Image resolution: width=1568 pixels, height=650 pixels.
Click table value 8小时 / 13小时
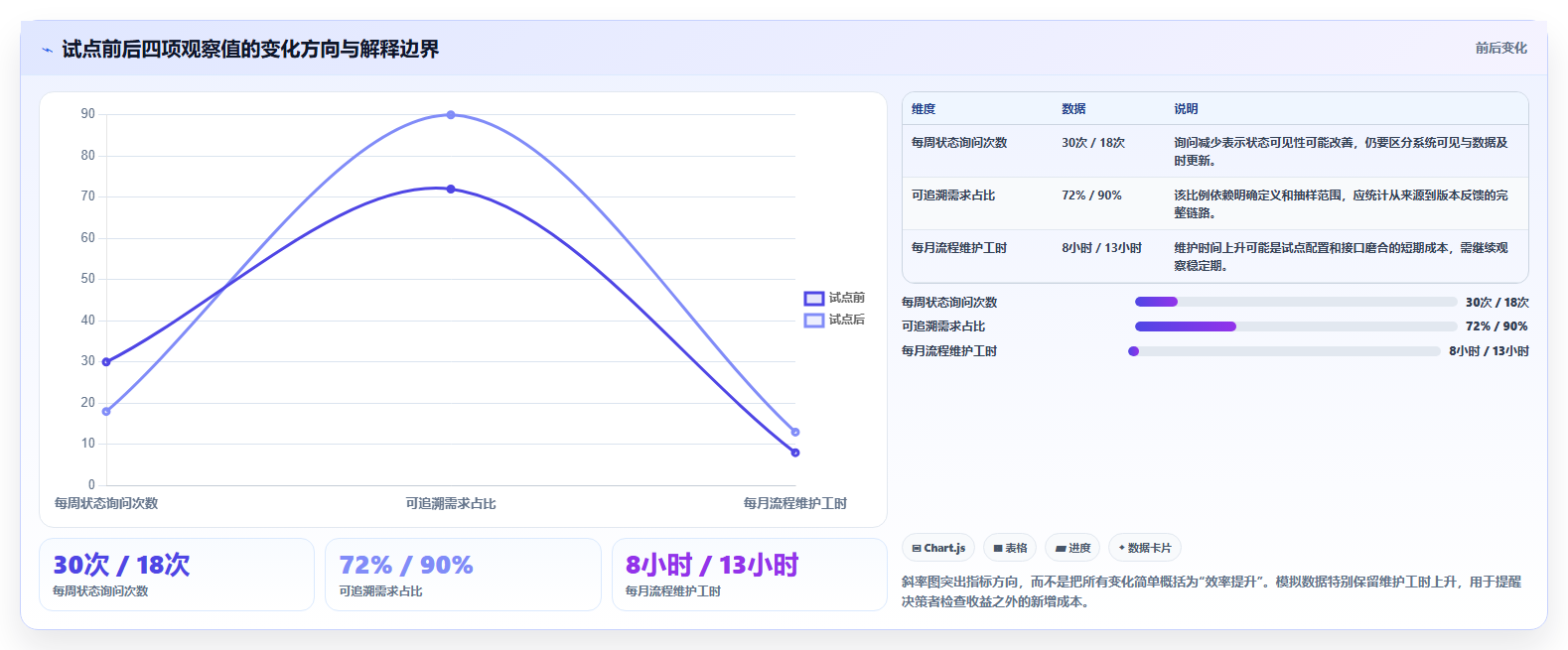click(1101, 248)
